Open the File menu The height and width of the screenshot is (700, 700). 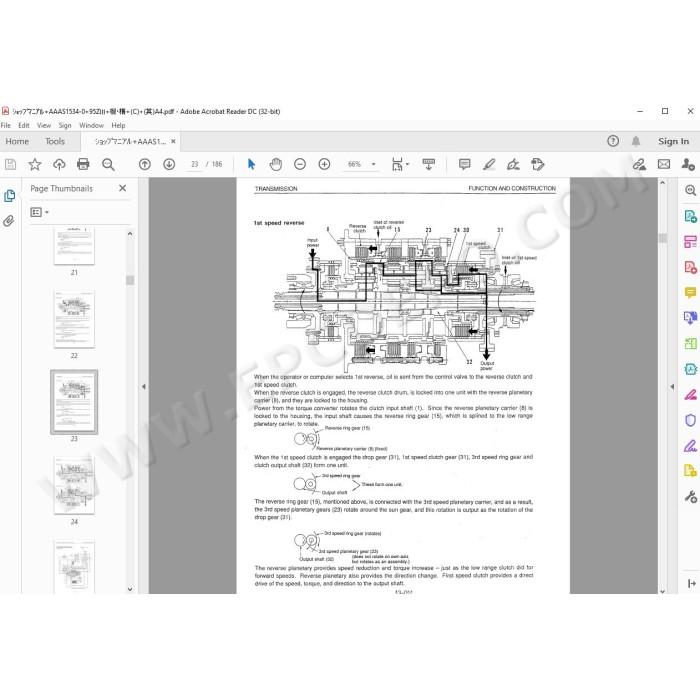[x=6, y=125]
